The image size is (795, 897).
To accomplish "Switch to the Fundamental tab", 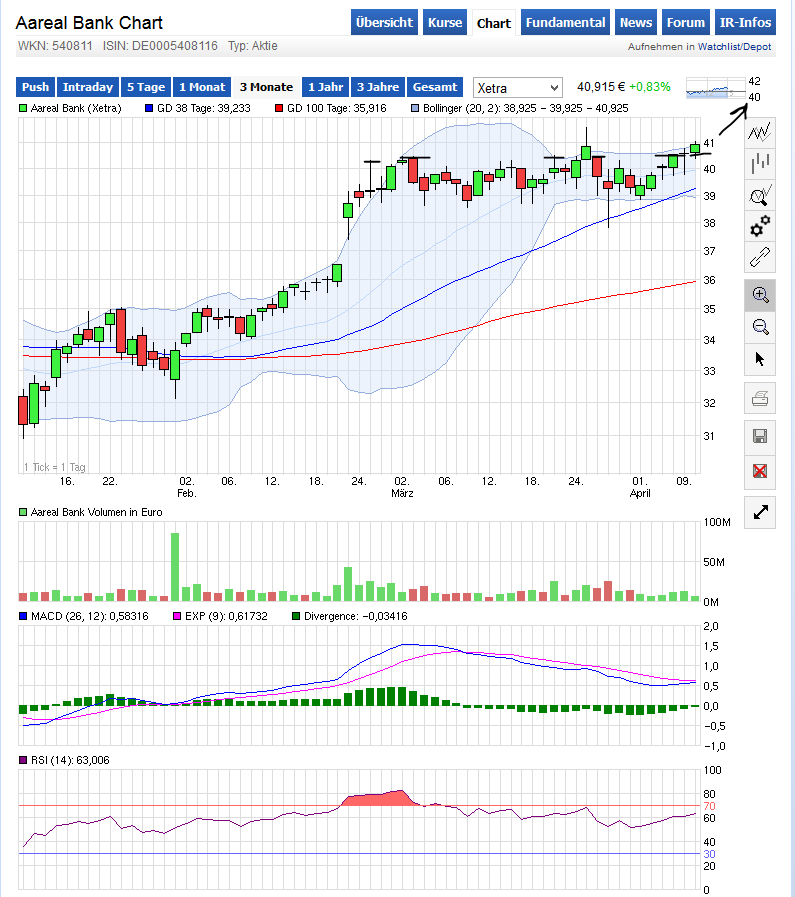I will [565, 22].
